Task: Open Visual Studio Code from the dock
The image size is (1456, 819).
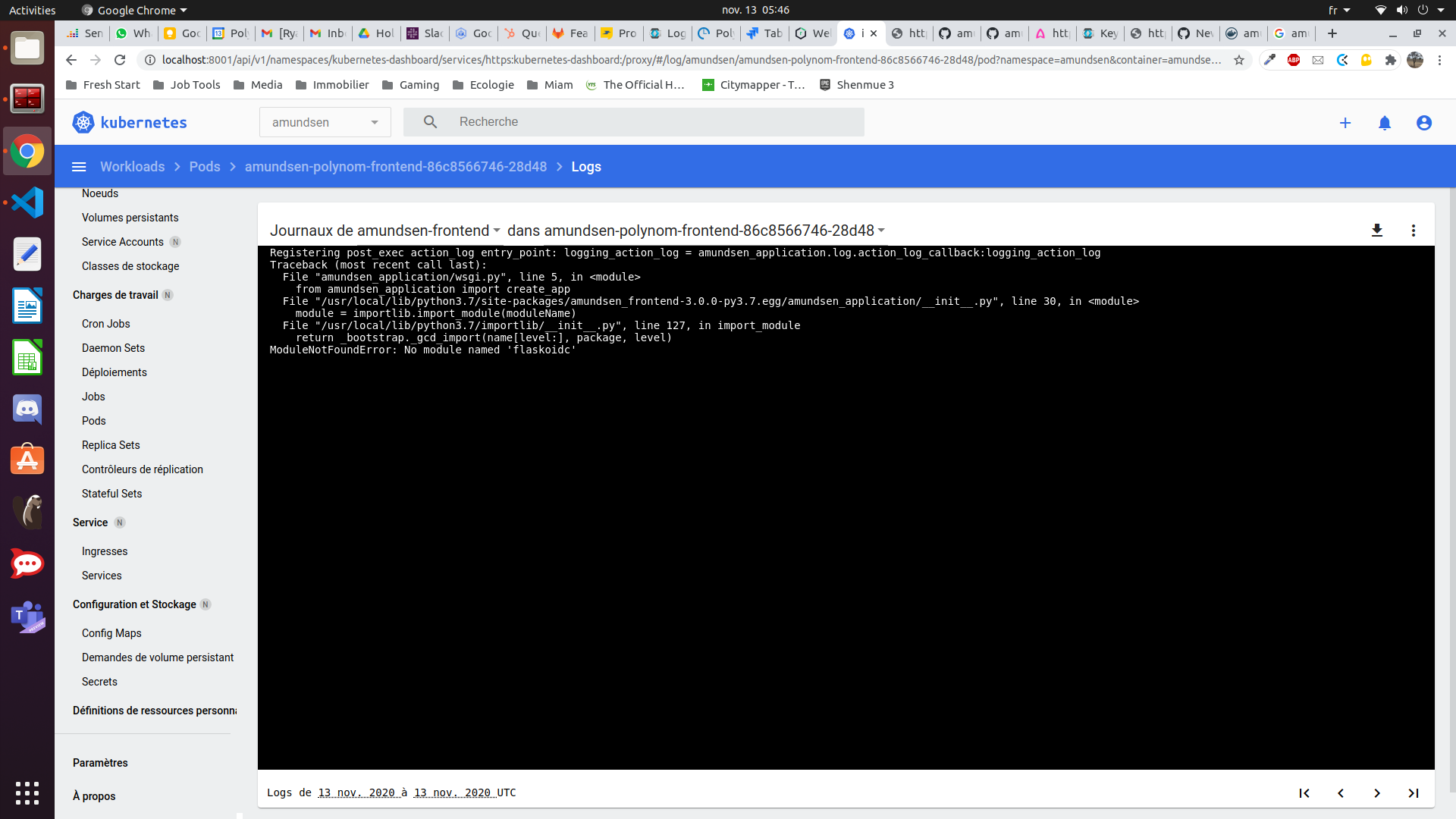Action: [x=27, y=202]
